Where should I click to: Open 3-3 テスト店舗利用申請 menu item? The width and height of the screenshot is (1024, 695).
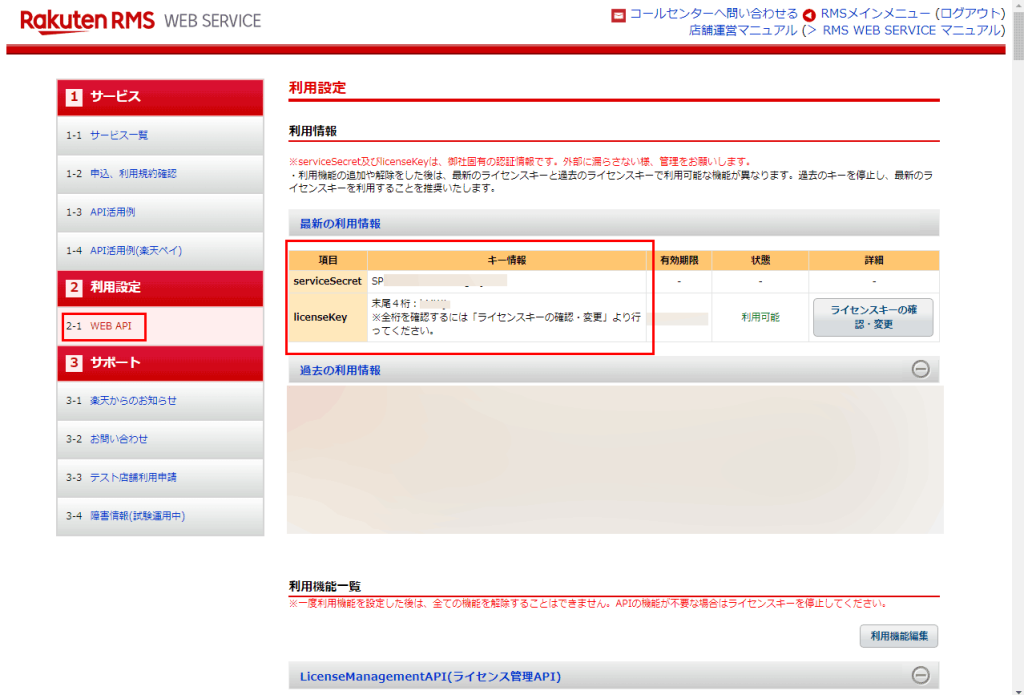tap(160, 477)
